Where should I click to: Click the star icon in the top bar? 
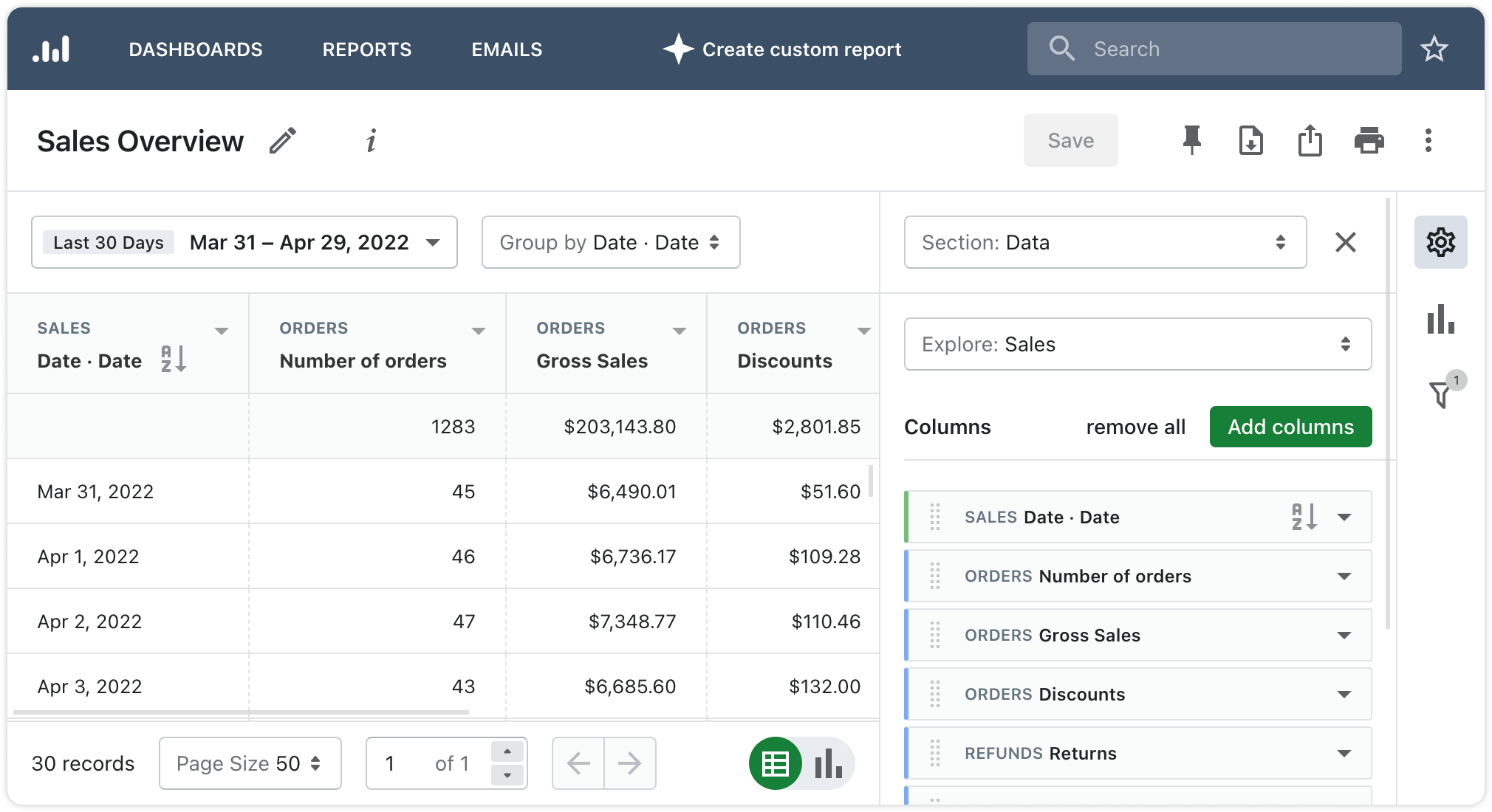pyautogui.click(x=1434, y=49)
